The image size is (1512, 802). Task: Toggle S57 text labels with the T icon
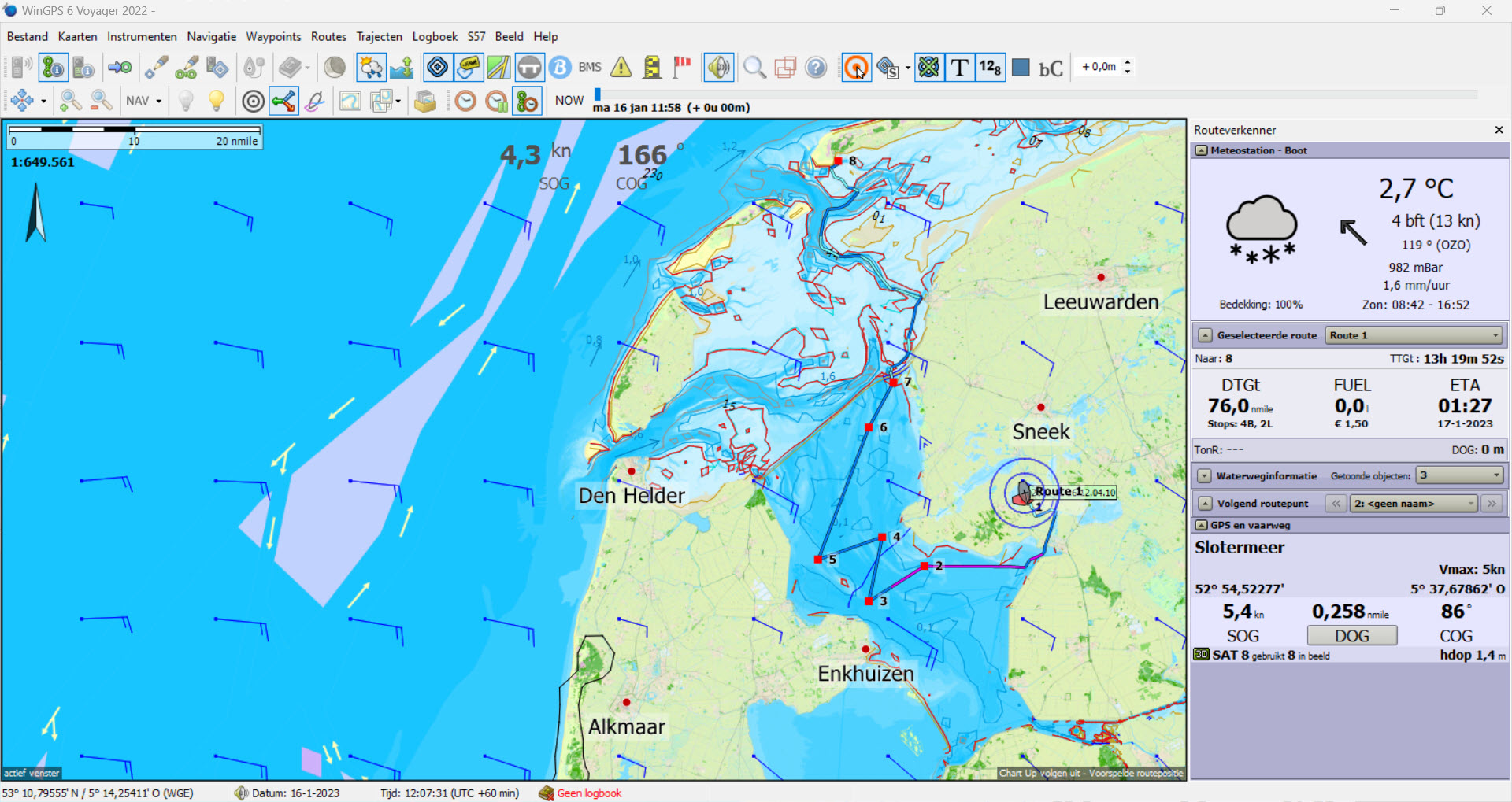pyautogui.click(x=959, y=68)
